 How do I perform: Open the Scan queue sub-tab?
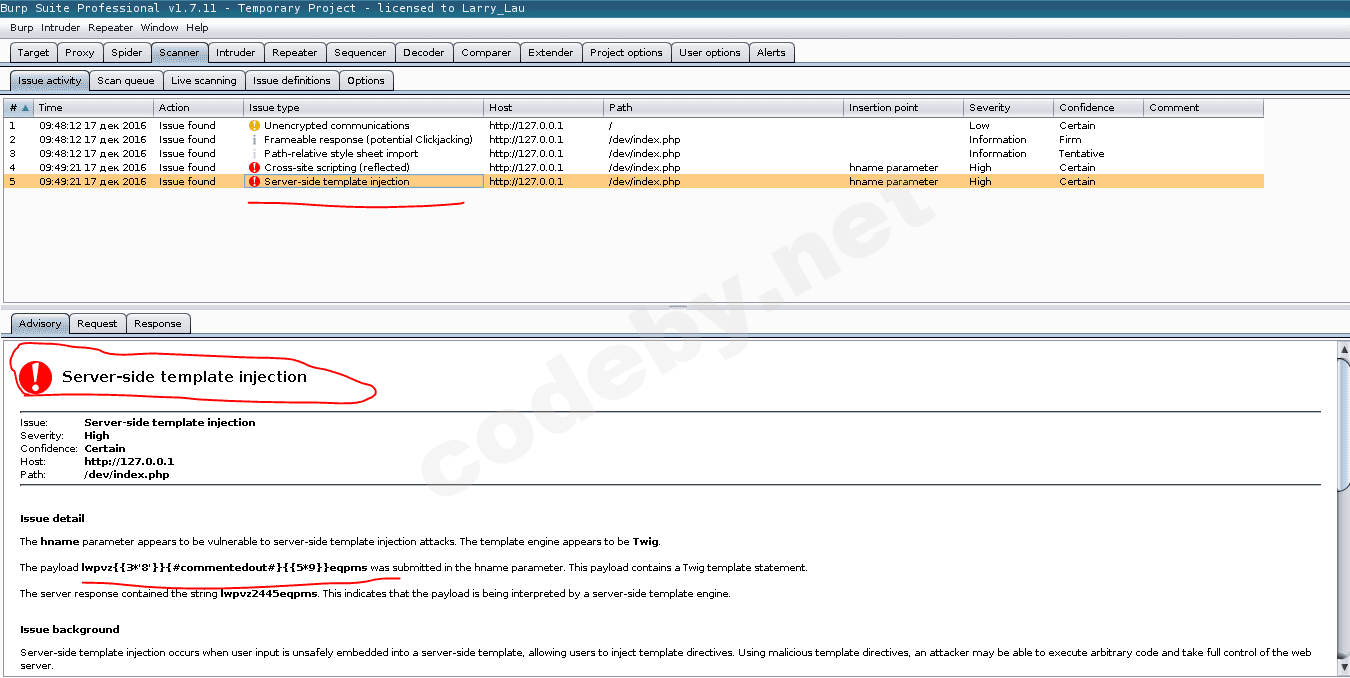126,80
